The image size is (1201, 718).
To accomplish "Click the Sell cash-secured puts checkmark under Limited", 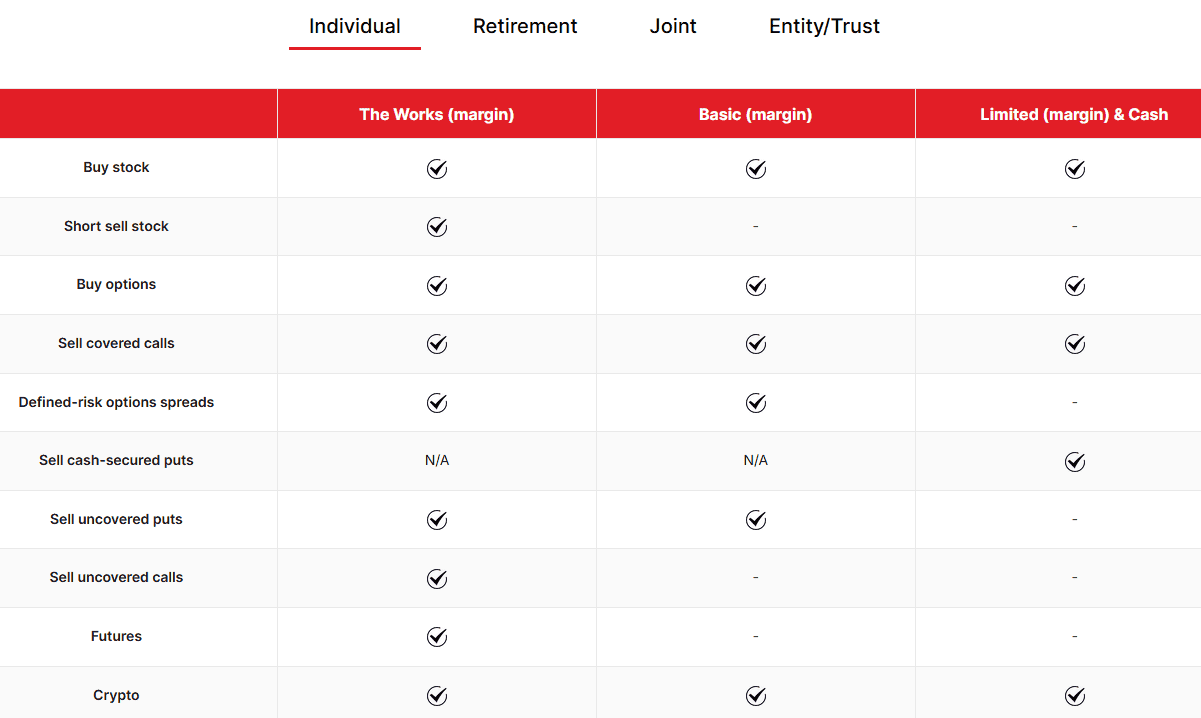I will pos(1075,462).
